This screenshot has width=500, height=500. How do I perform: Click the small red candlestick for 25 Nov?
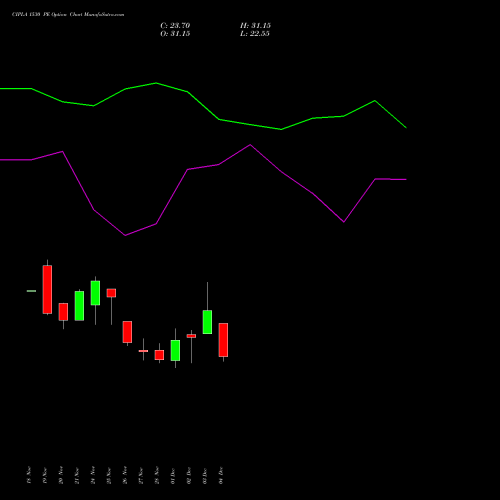point(111,293)
